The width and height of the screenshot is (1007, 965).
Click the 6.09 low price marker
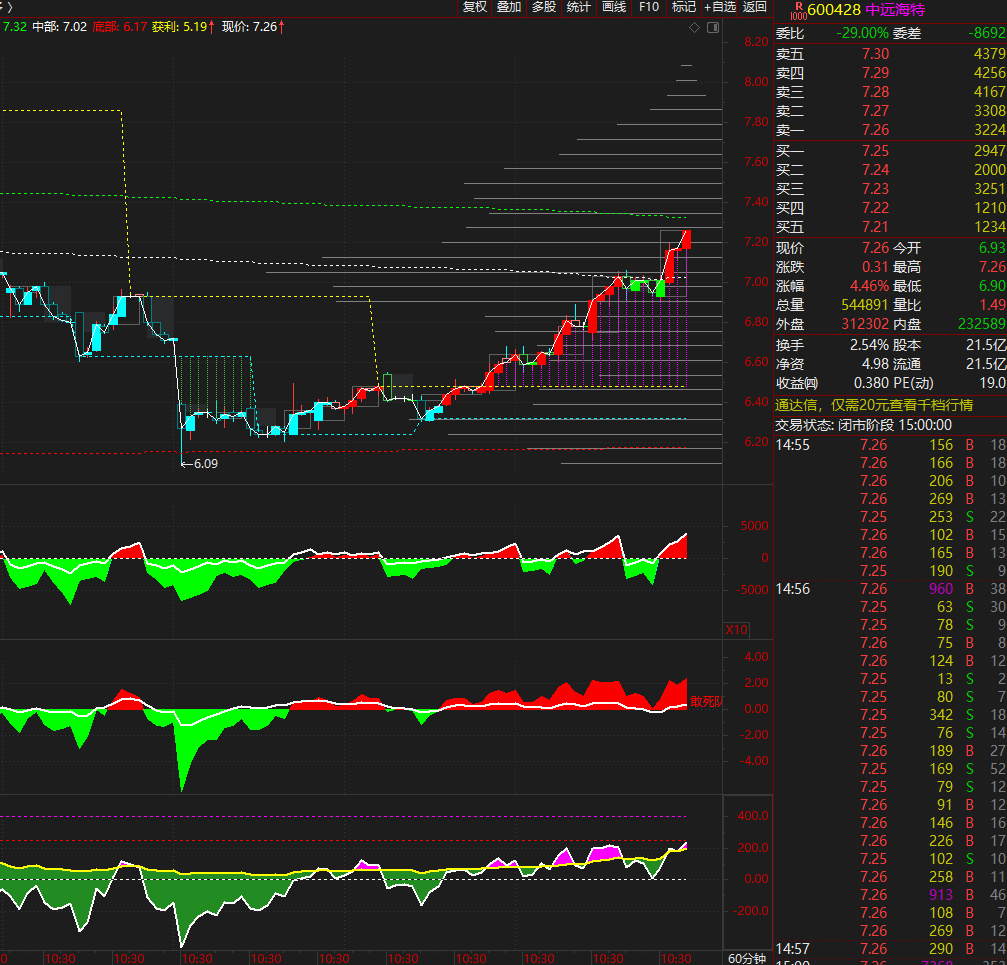[203, 464]
